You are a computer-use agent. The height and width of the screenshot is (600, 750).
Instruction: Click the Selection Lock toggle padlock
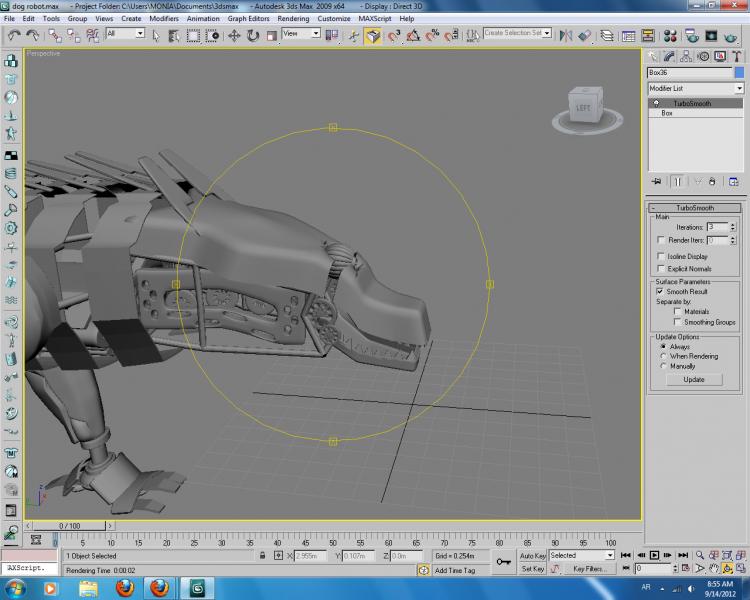(262, 555)
